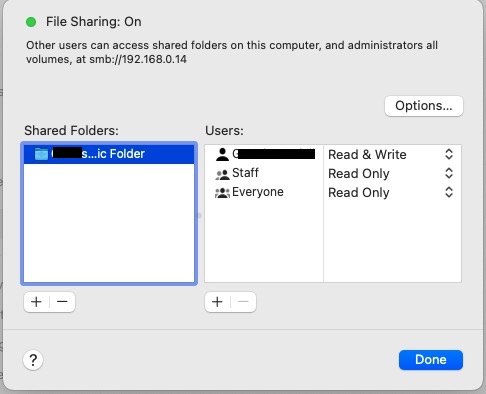Add a shared folder with the plus button
The image size is (486, 394).
pyautogui.click(x=36, y=302)
